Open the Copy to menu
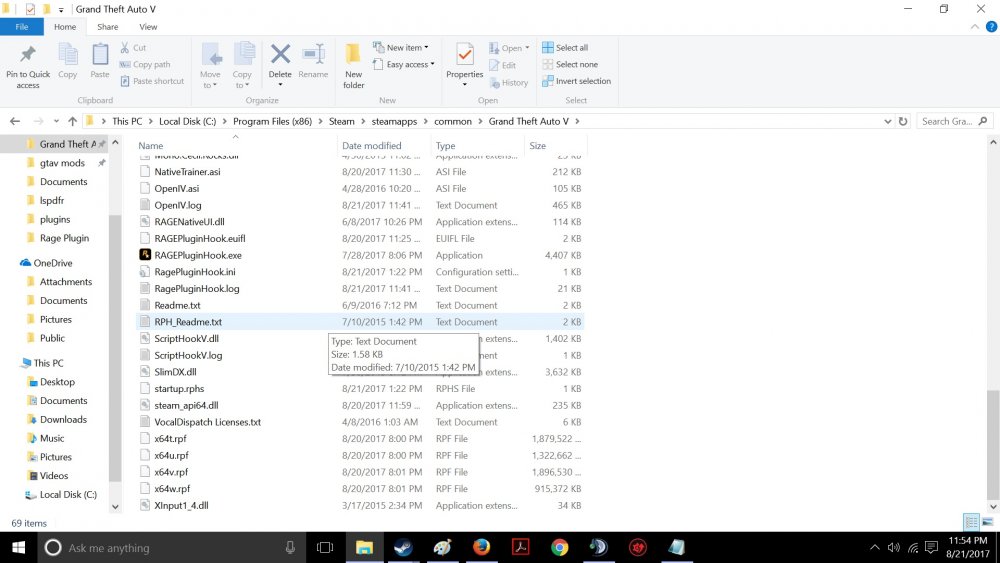Screen dimensions: 1000x563 tap(242, 66)
